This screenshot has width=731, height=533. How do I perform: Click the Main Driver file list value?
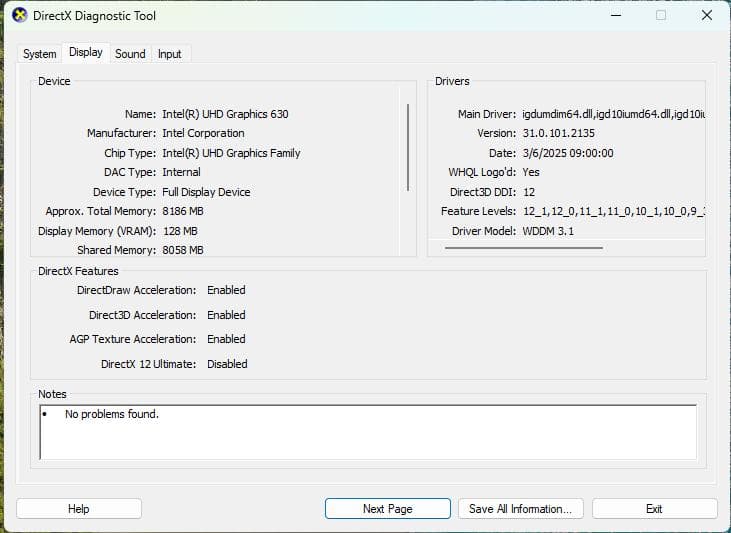[613, 114]
